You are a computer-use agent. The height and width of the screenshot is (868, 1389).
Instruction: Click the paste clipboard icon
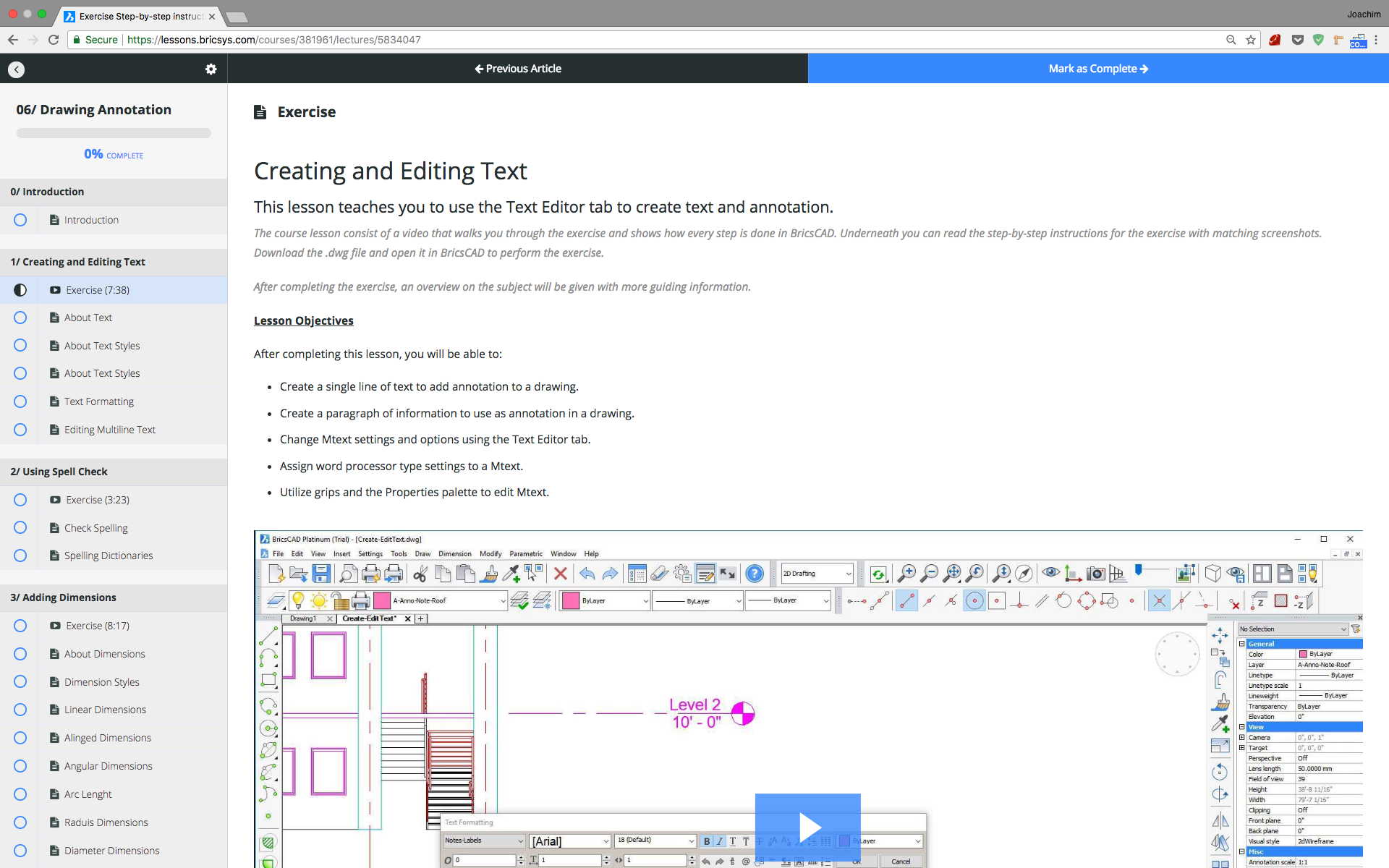click(466, 574)
